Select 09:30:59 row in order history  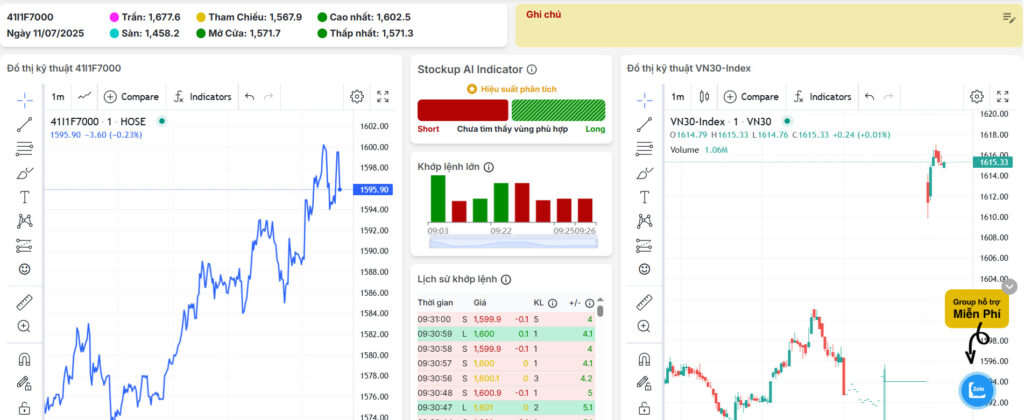click(506, 334)
